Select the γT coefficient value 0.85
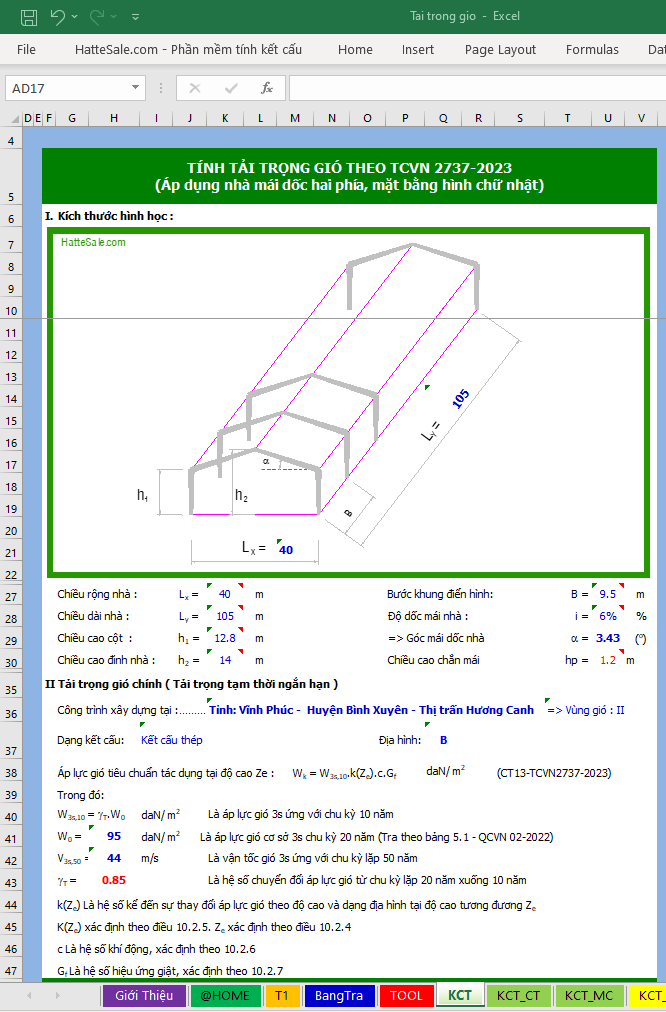The image size is (666, 1012). pyautogui.click(x=114, y=880)
